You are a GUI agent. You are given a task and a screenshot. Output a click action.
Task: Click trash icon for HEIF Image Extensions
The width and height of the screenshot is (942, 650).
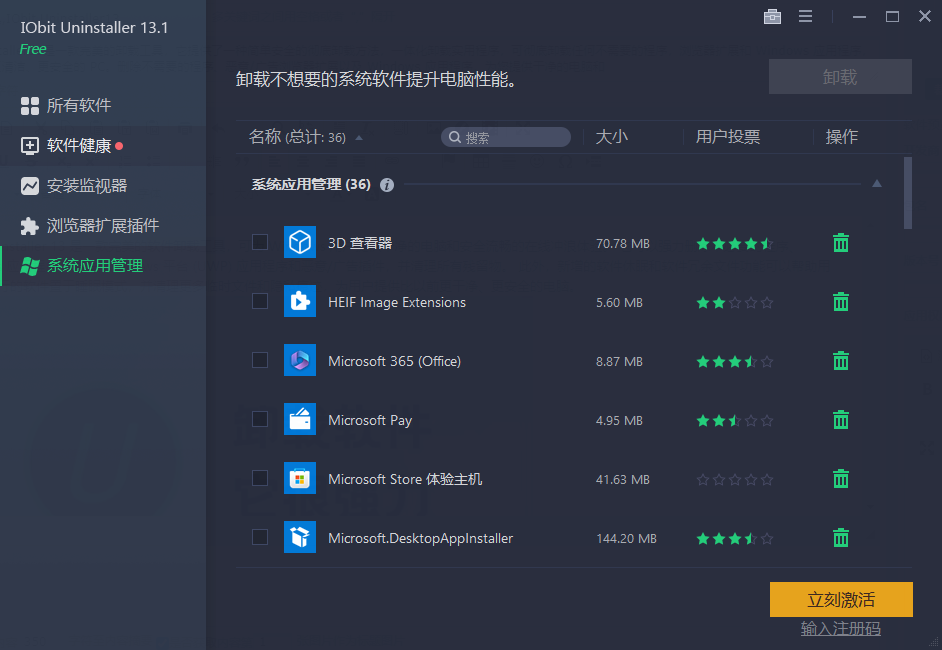[840, 302]
